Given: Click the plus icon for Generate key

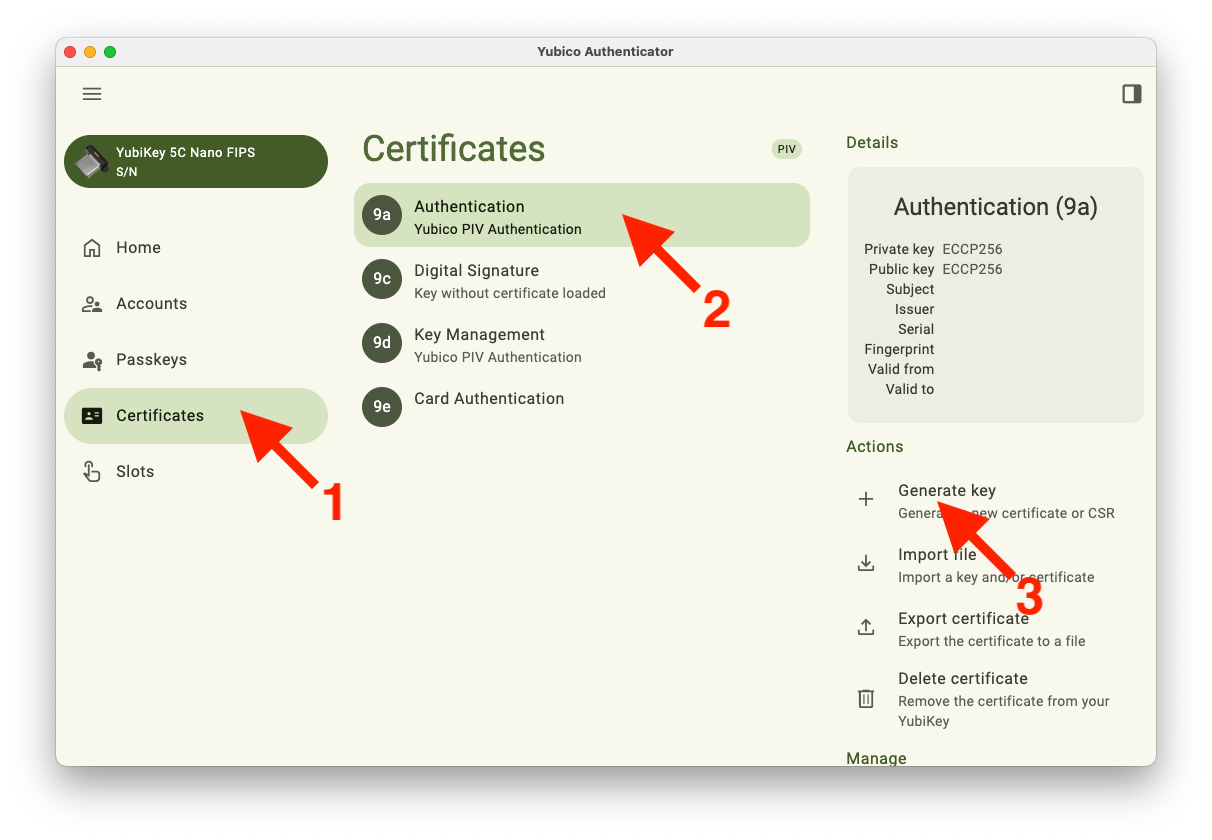Looking at the screenshot, I should 866,499.
